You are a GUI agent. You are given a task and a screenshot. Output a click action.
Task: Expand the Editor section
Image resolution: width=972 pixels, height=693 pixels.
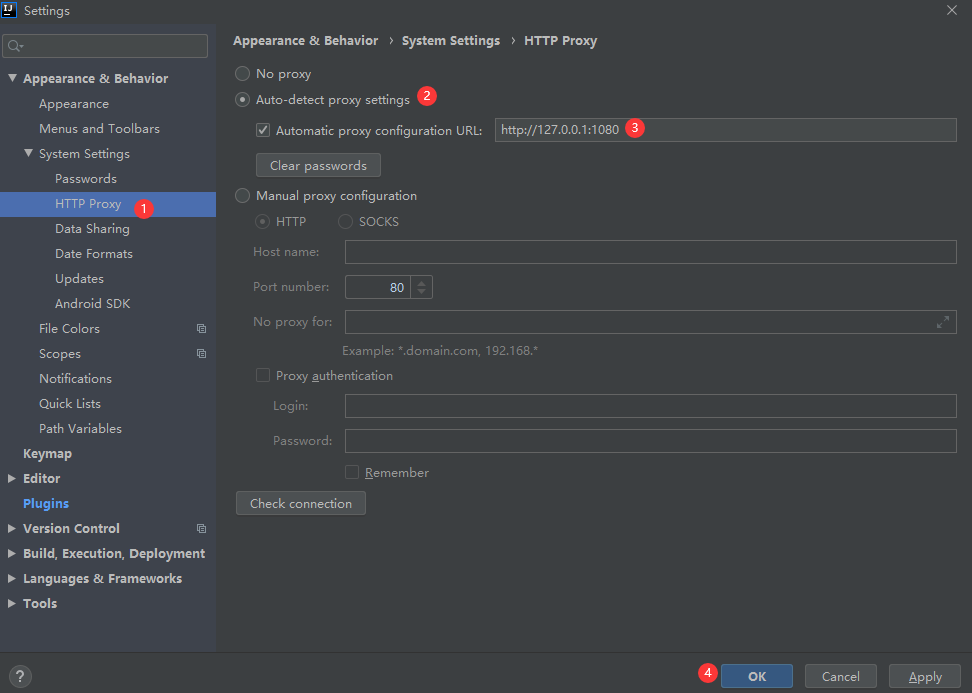tap(12, 479)
